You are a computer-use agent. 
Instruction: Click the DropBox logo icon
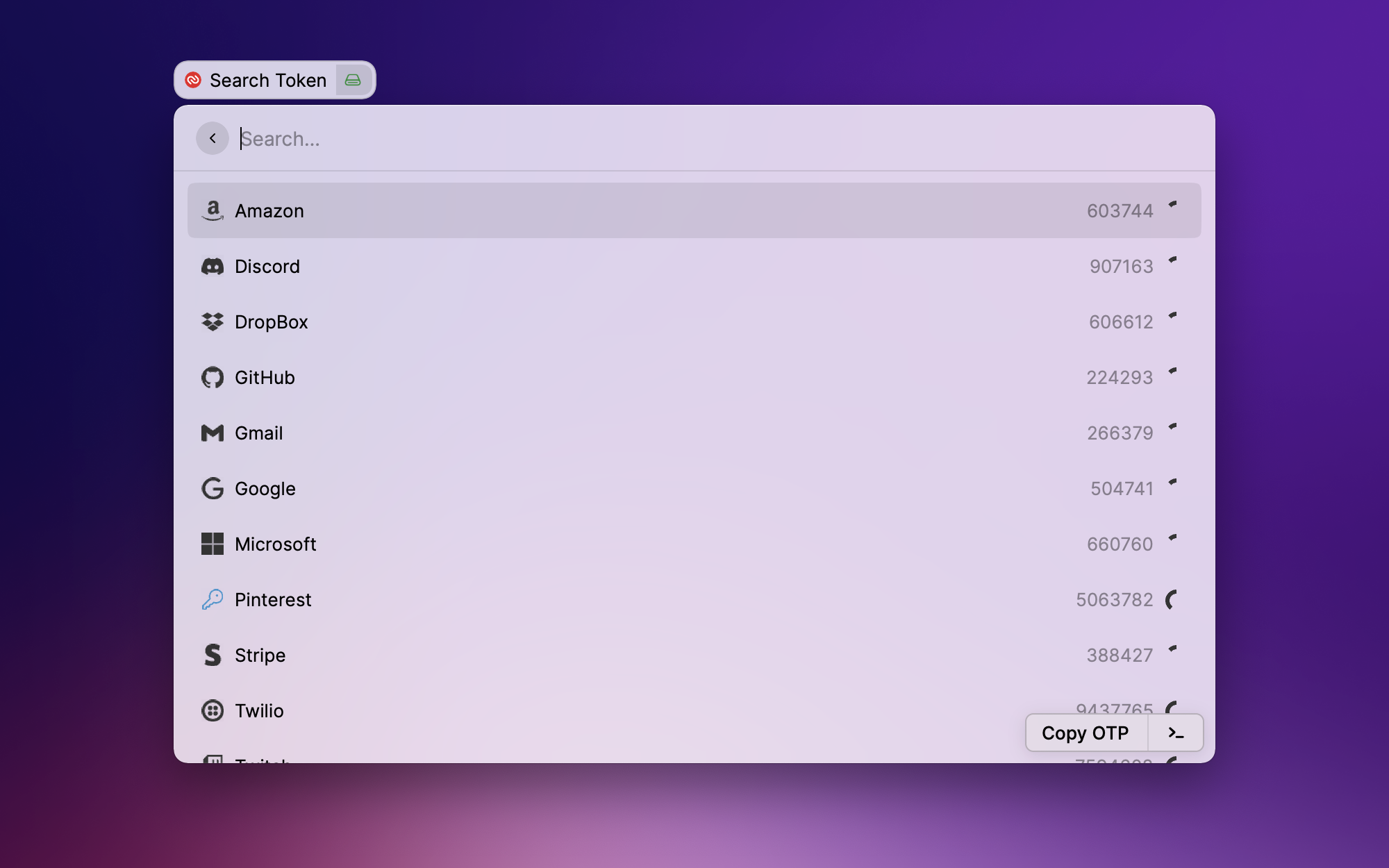213,322
